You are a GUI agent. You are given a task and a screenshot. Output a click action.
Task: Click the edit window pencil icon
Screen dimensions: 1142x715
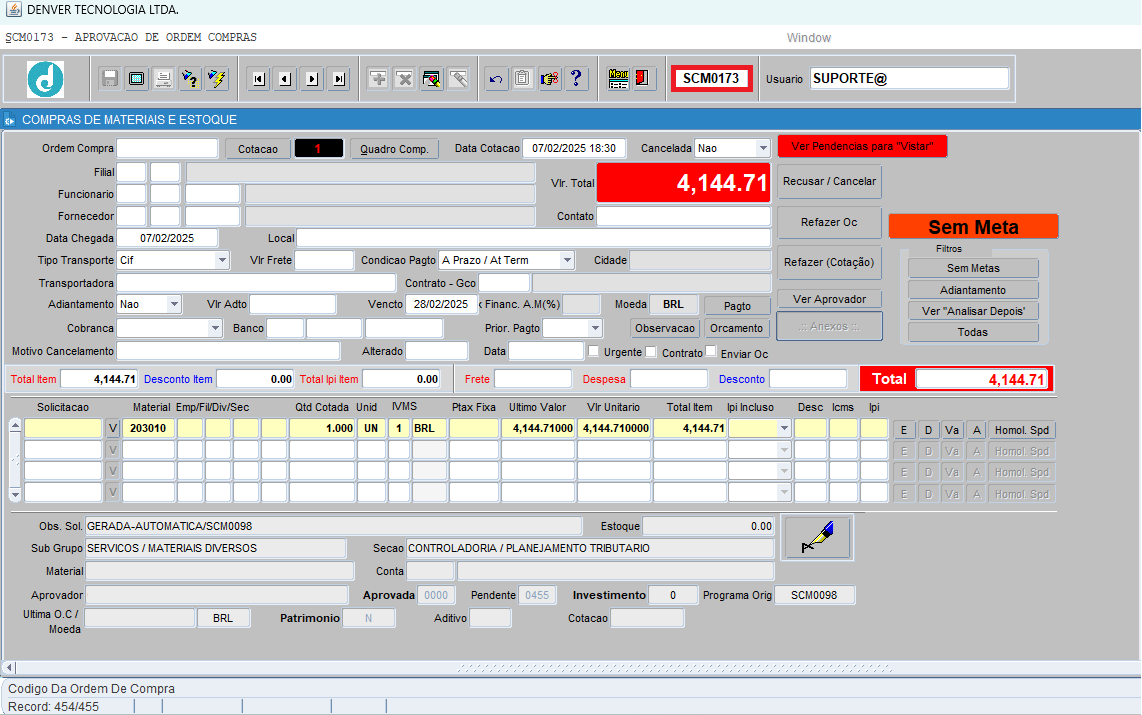431,79
